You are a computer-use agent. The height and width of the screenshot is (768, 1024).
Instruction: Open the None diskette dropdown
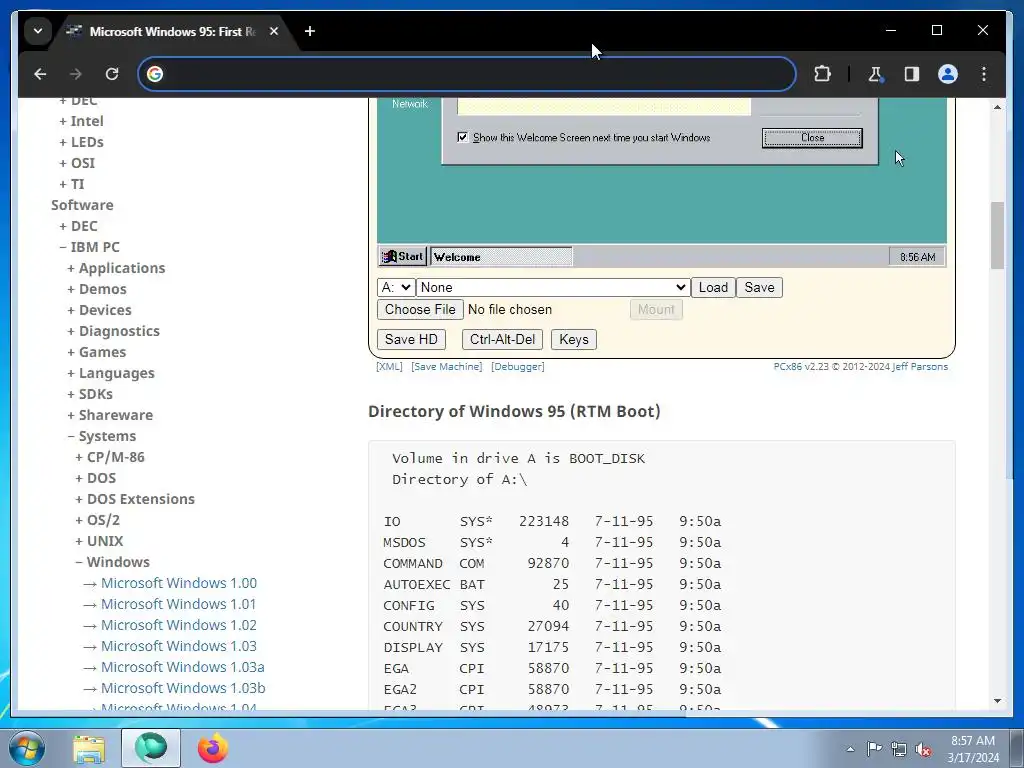pyautogui.click(x=553, y=287)
